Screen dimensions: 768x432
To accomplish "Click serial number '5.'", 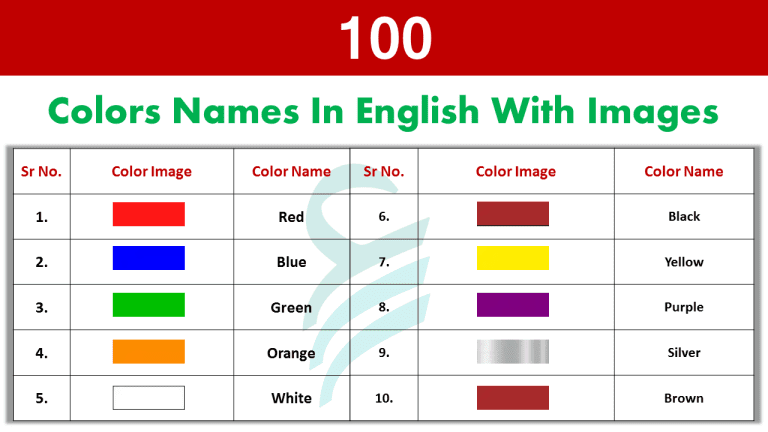I will (x=42, y=398).
